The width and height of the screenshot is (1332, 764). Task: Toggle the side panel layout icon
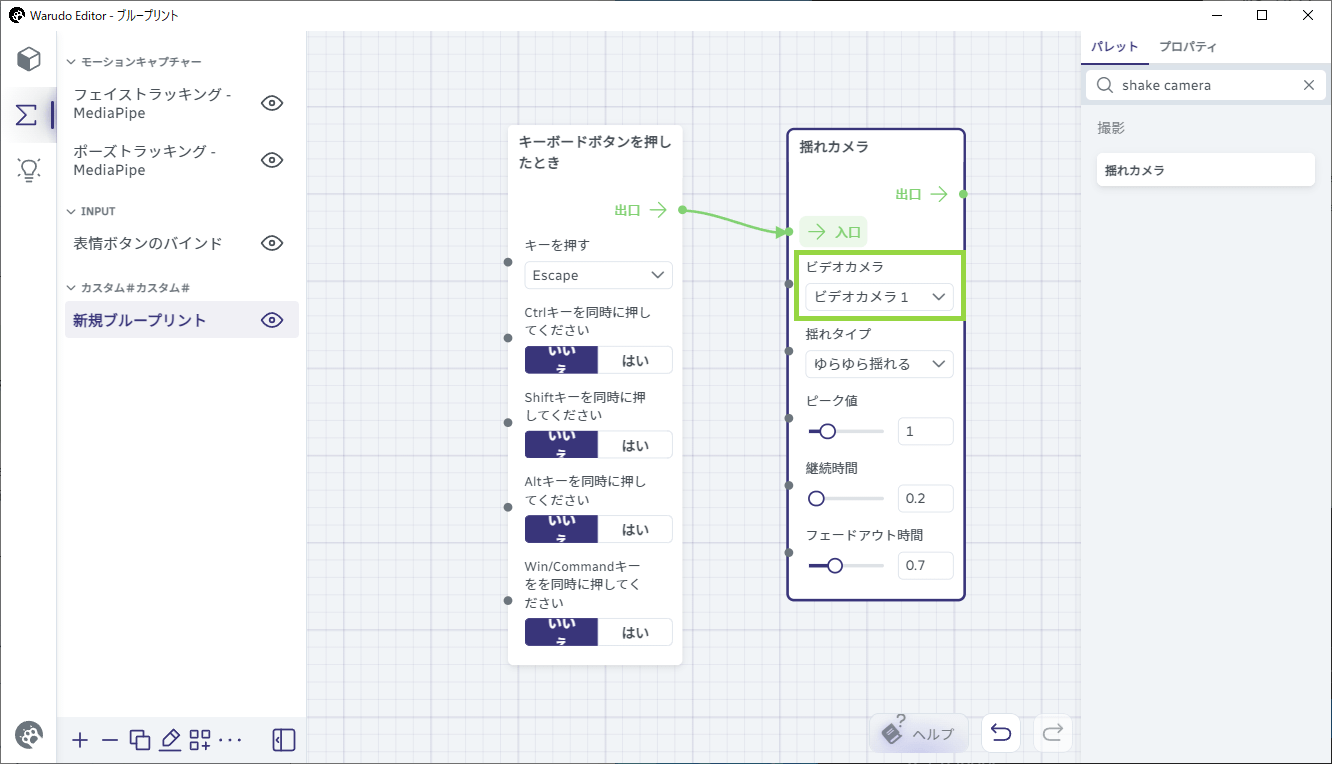(284, 740)
